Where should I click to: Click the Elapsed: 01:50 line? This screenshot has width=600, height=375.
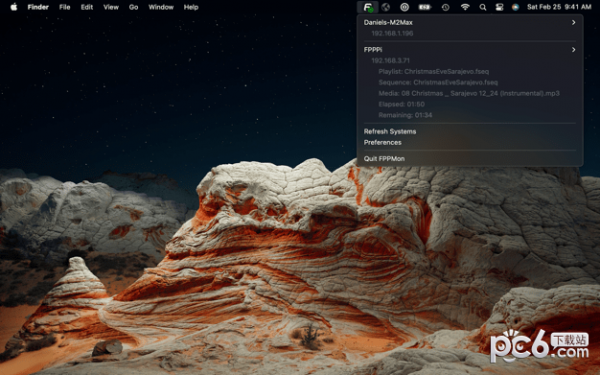(x=401, y=104)
